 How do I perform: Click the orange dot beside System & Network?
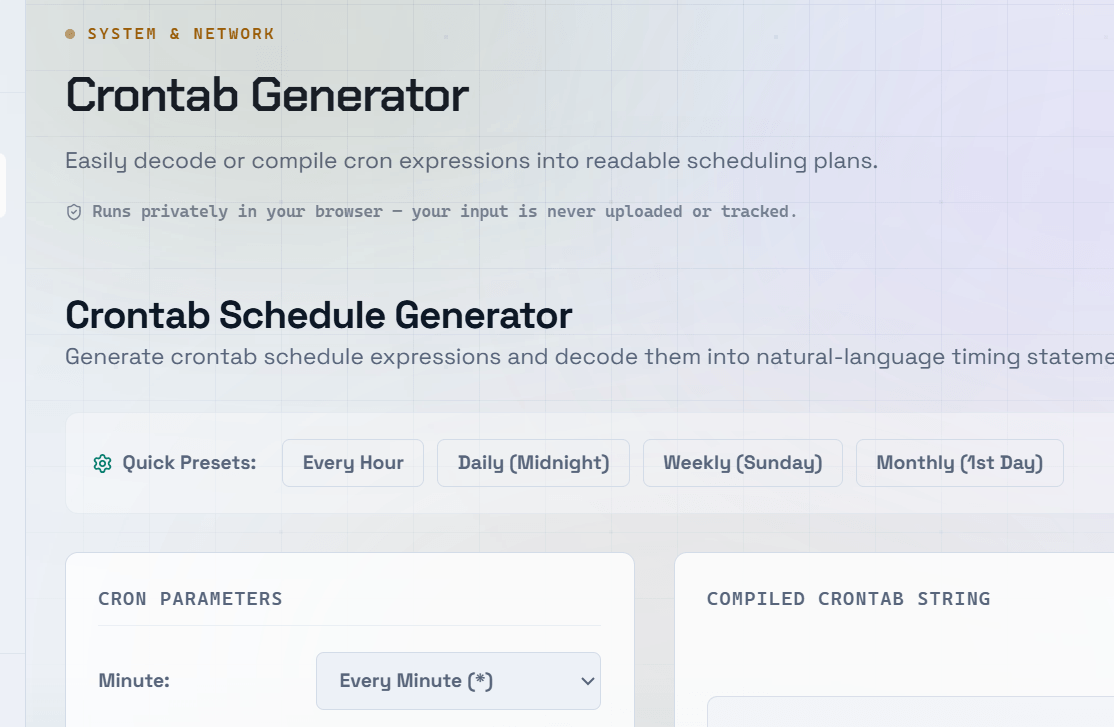pos(70,34)
